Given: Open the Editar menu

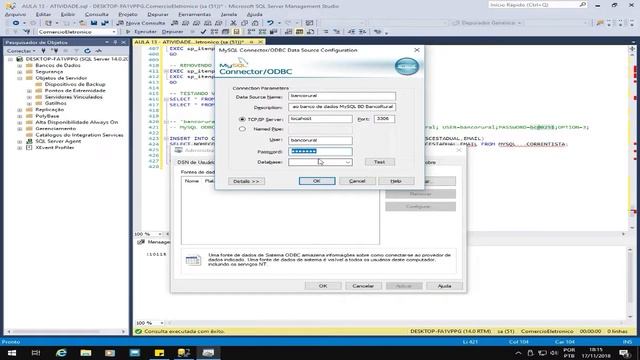Looking at the screenshot, I should tap(43, 14).
